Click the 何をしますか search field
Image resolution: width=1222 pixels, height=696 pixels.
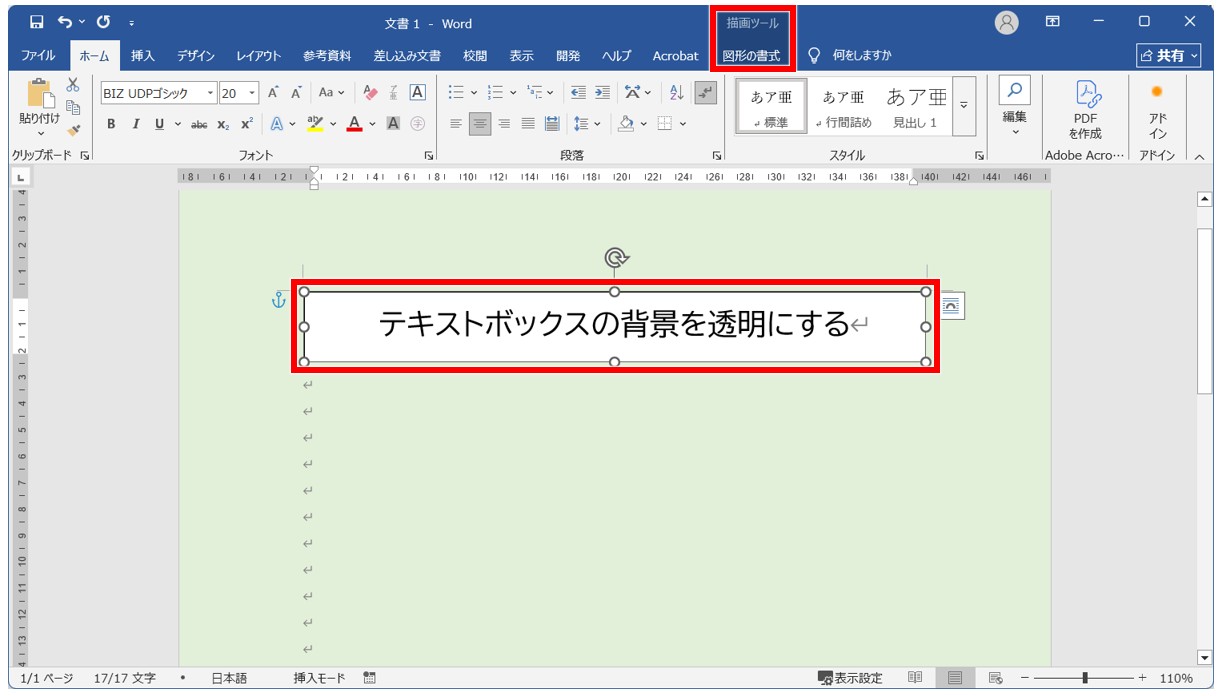(861, 56)
